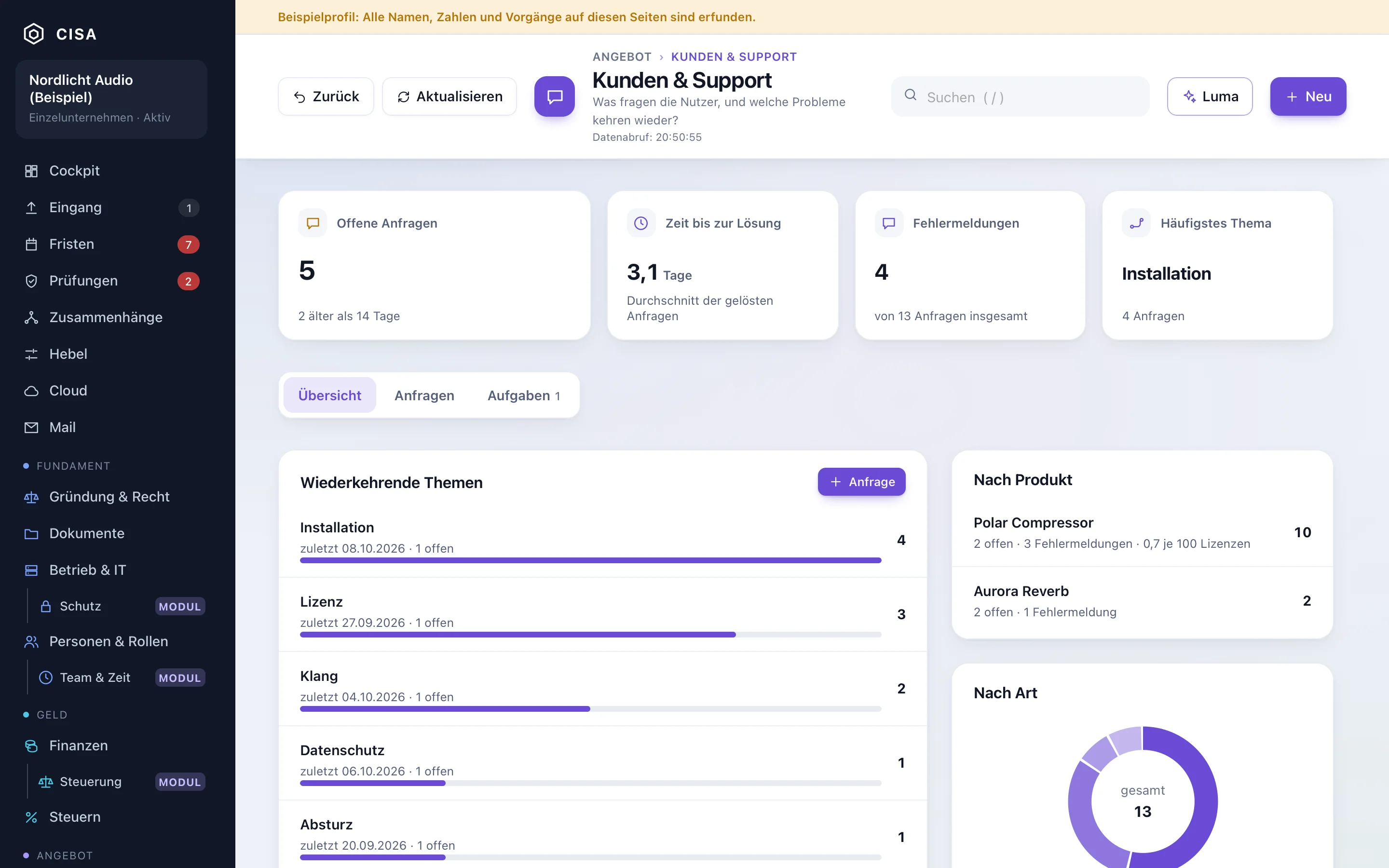The height and width of the screenshot is (868, 1389).
Task: Open Cockpit from the sidebar
Action: [x=111, y=171]
